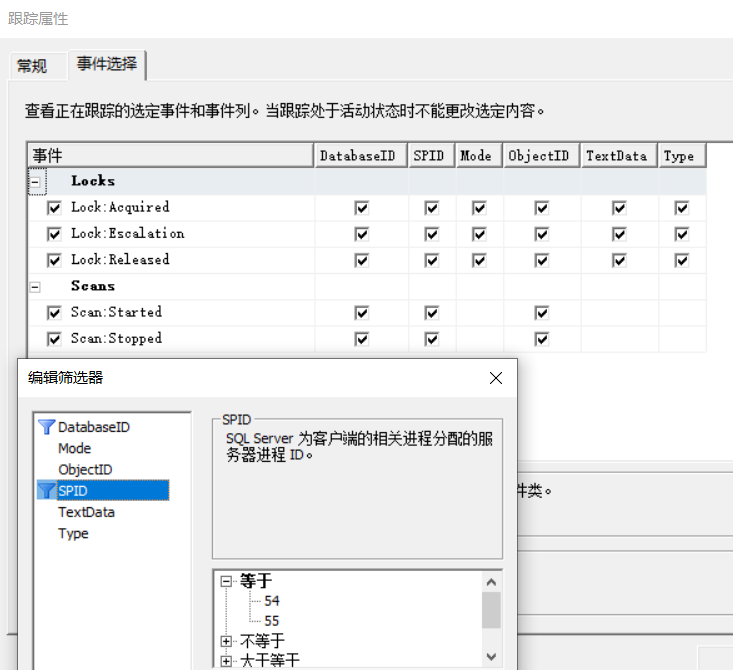Image resolution: width=733 pixels, height=670 pixels.
Task: Toggle Lock:Released Type column checkbox
Action: point(682,260)
